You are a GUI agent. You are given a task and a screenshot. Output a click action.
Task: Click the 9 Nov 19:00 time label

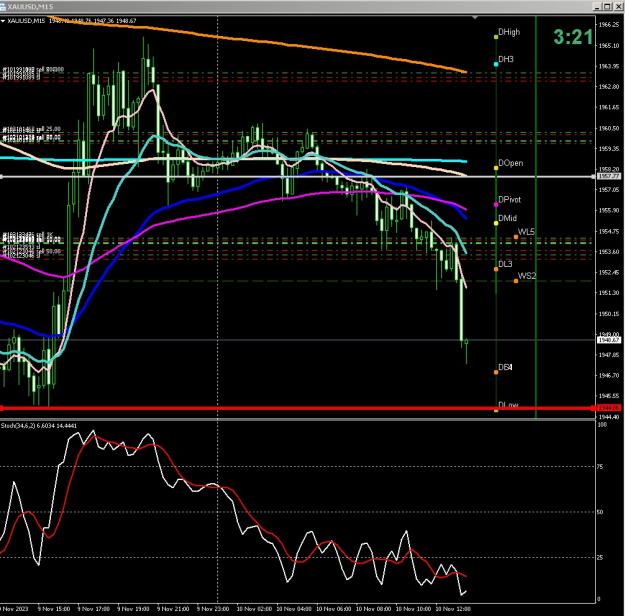tap(134, 609)
